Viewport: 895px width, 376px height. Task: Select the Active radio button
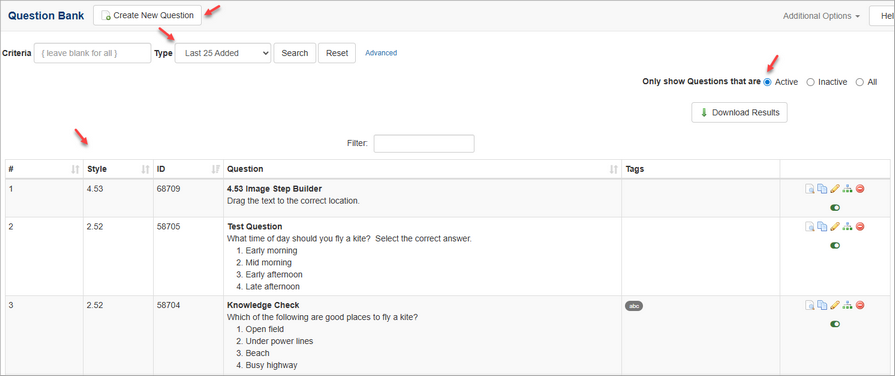pos(767,82)
